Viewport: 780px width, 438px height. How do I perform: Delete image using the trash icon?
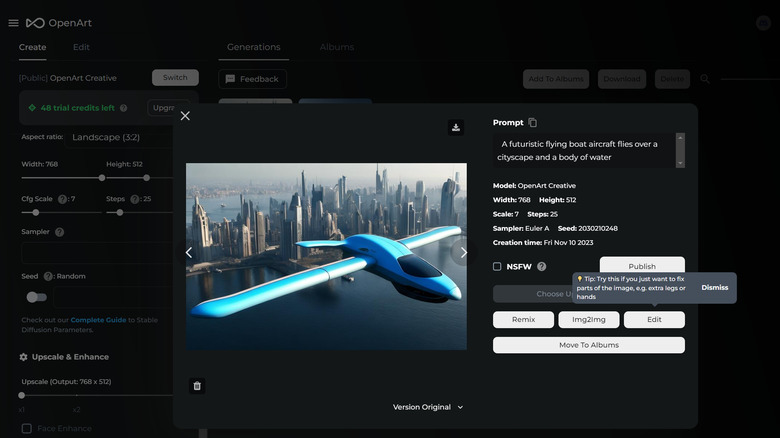pos(197,385)
